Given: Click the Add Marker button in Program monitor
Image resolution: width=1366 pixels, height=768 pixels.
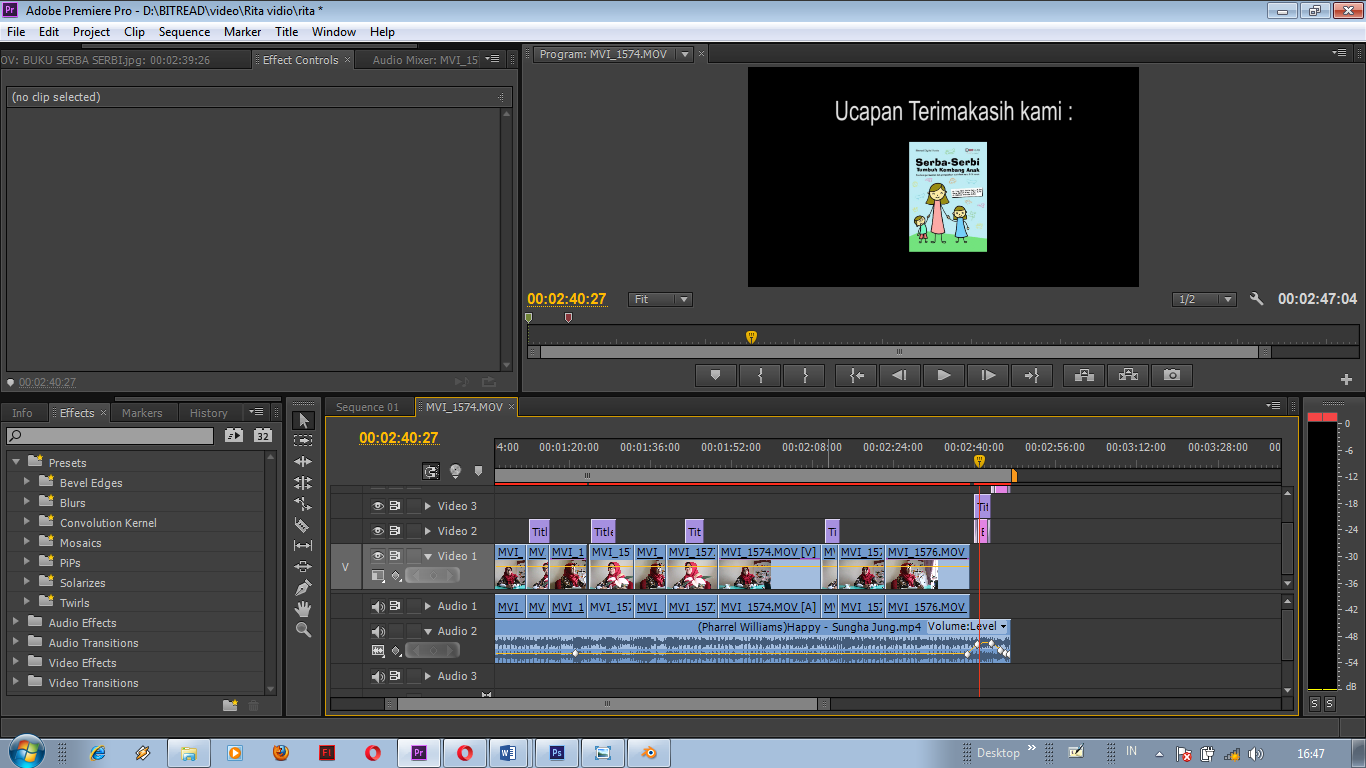Looking at the screenshot, I should [x=715, y=375].
